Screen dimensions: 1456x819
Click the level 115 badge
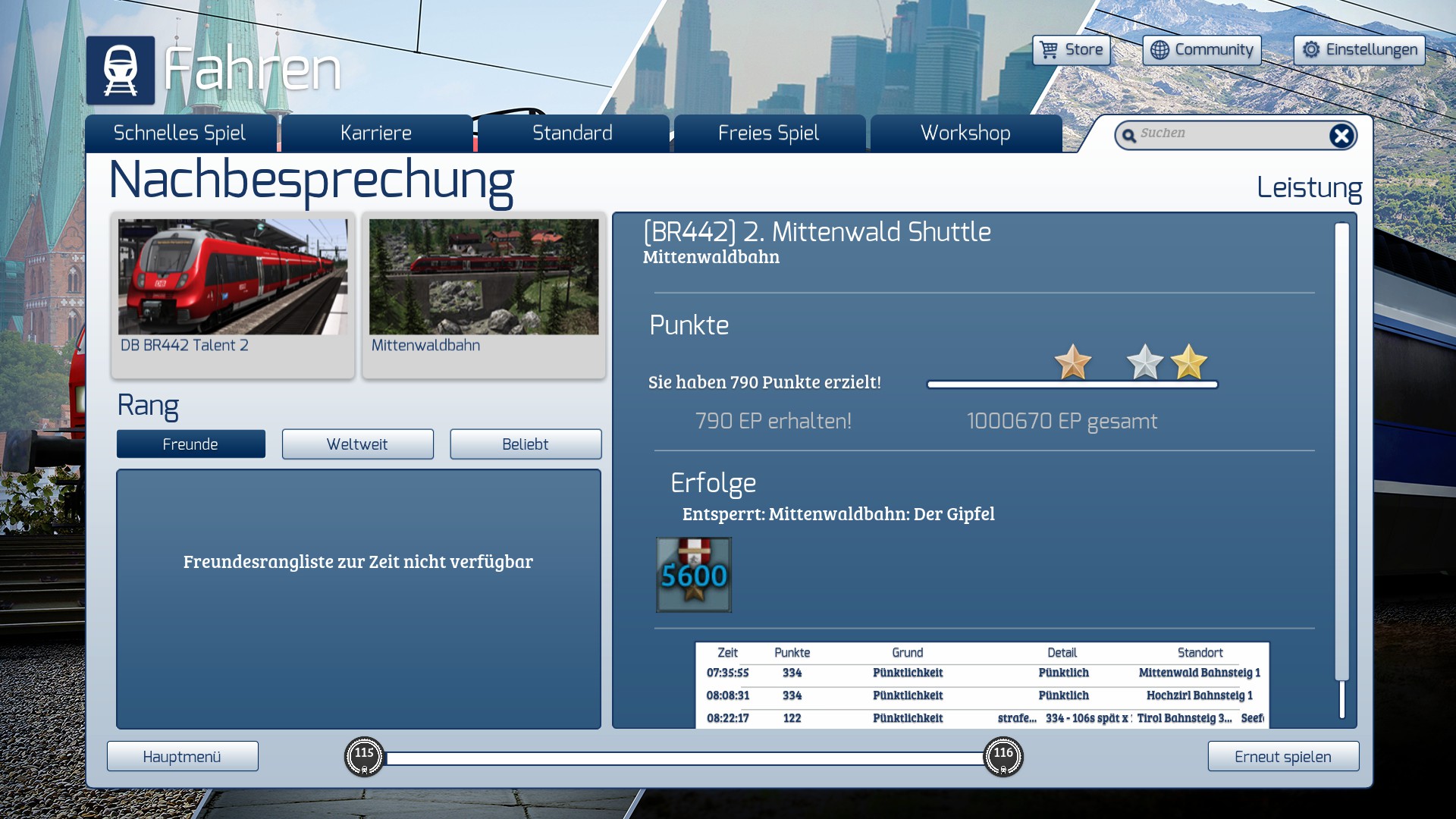364,756
